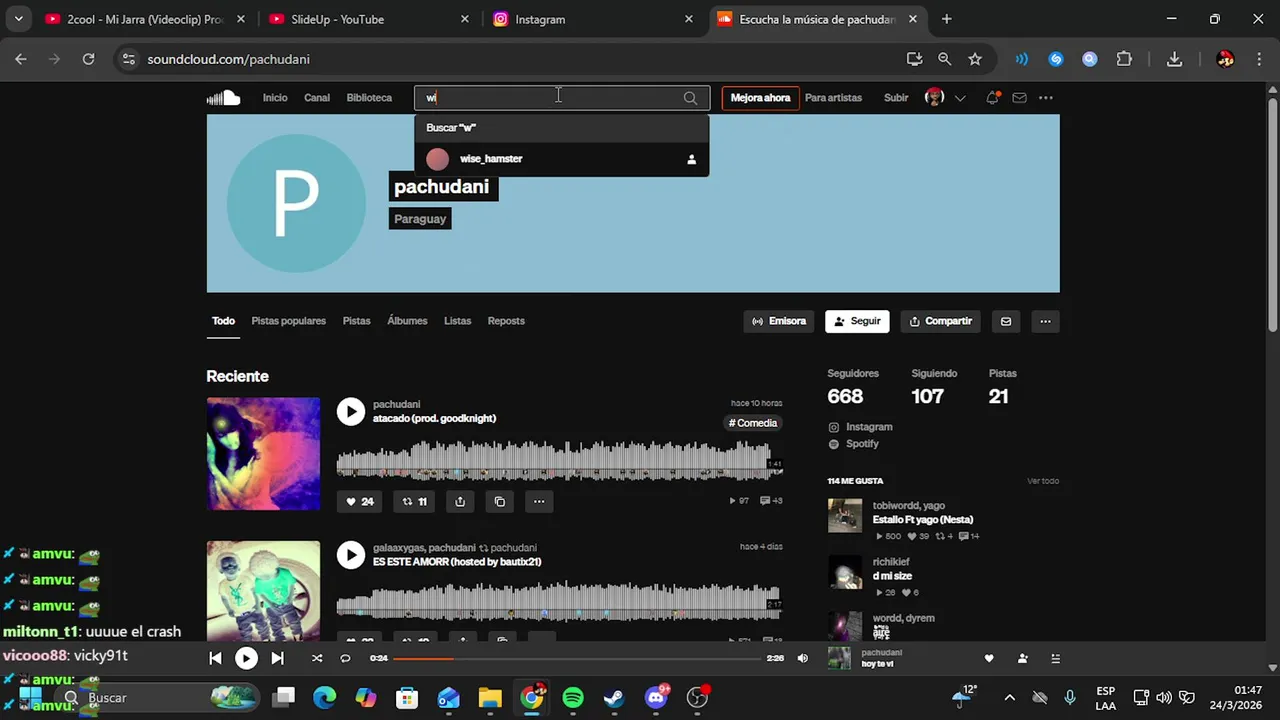Select wise_hamster search suggestion
The height and width of the screenshot is (720, 1280).
561,159
